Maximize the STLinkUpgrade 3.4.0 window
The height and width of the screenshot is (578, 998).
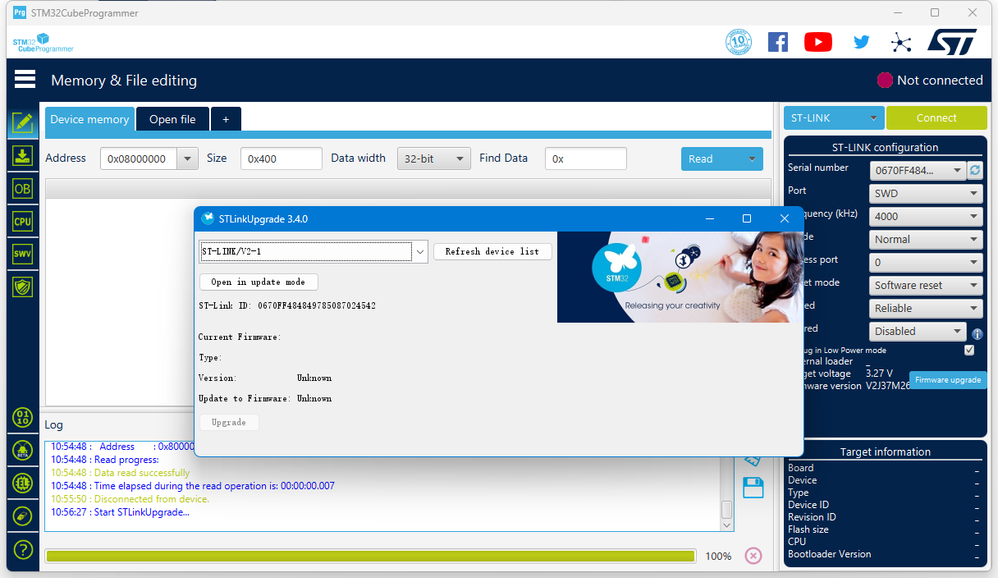pos(747,218)
